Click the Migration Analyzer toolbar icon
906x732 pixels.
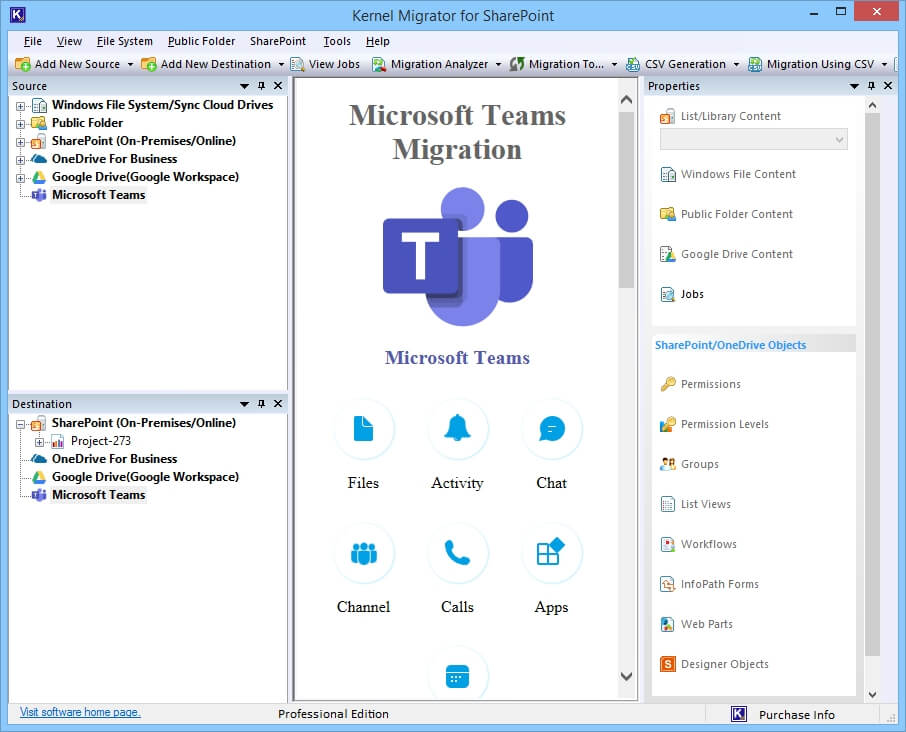(x=378, y=64)
